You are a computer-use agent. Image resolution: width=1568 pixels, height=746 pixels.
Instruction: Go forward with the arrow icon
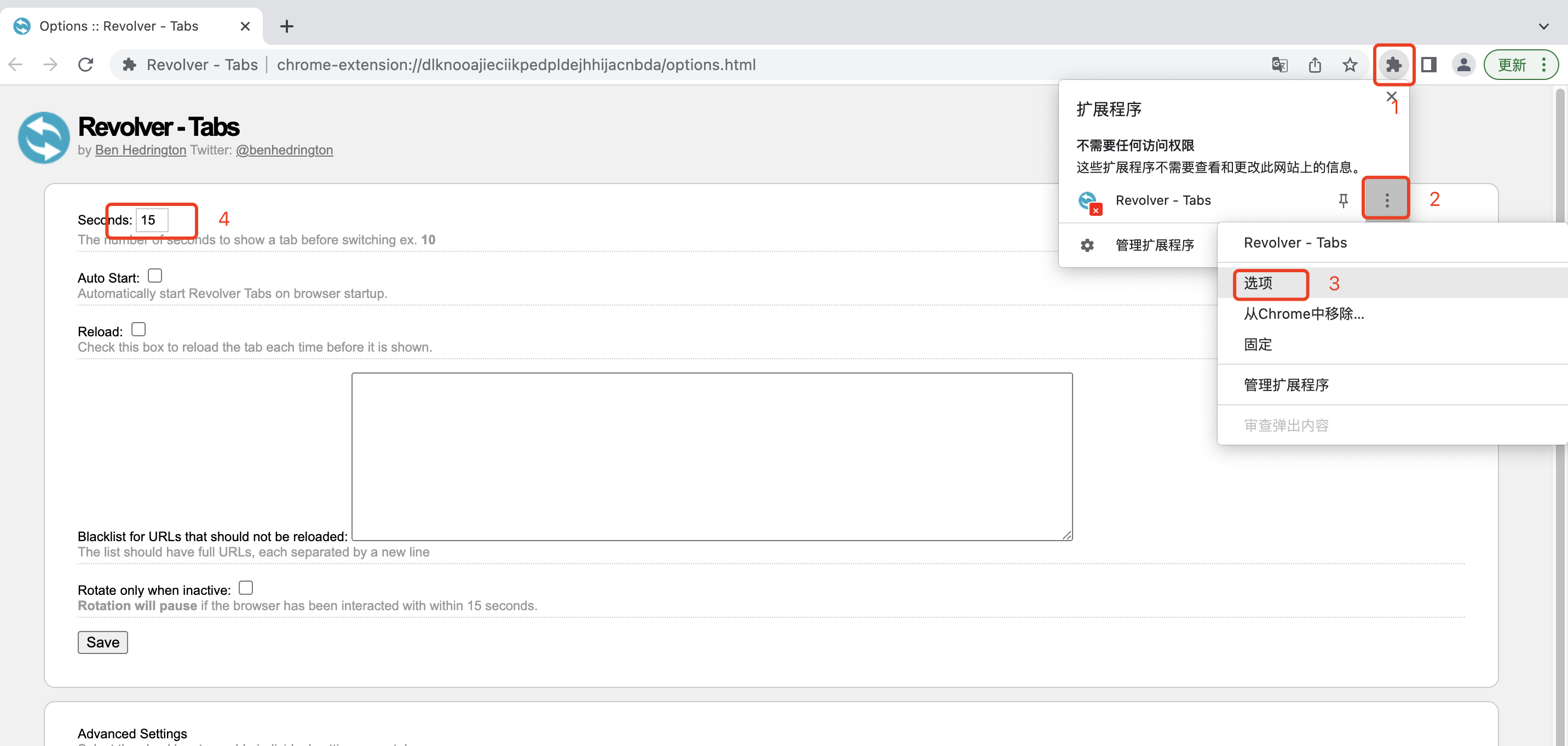pyautogui.click(x=50, y=65)
